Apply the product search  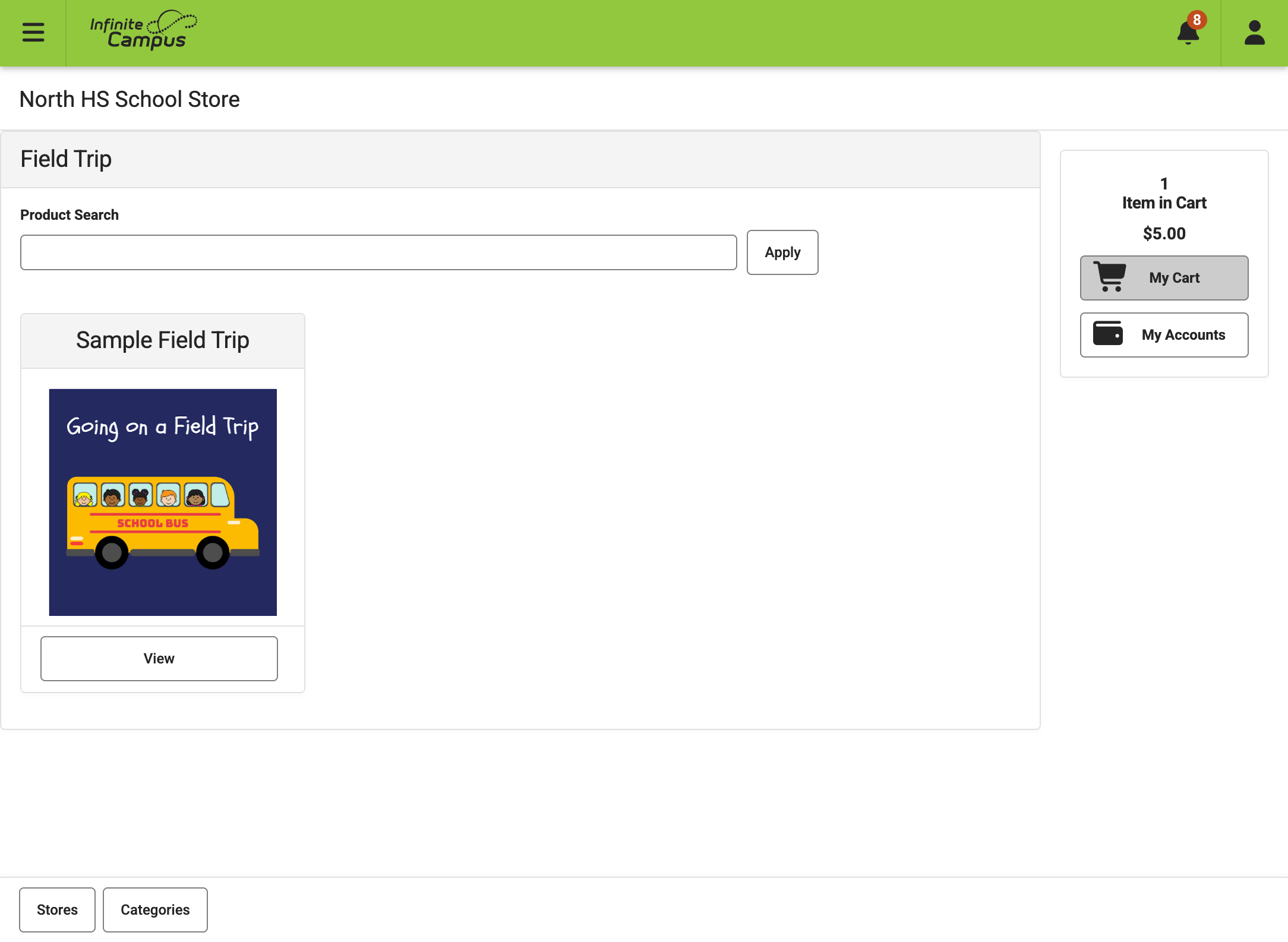782,252
